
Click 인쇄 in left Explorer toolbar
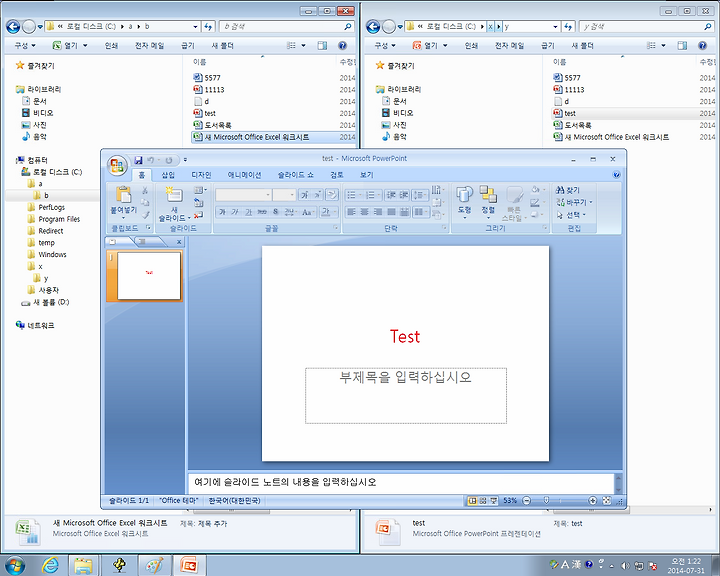[x=111, y=45]
